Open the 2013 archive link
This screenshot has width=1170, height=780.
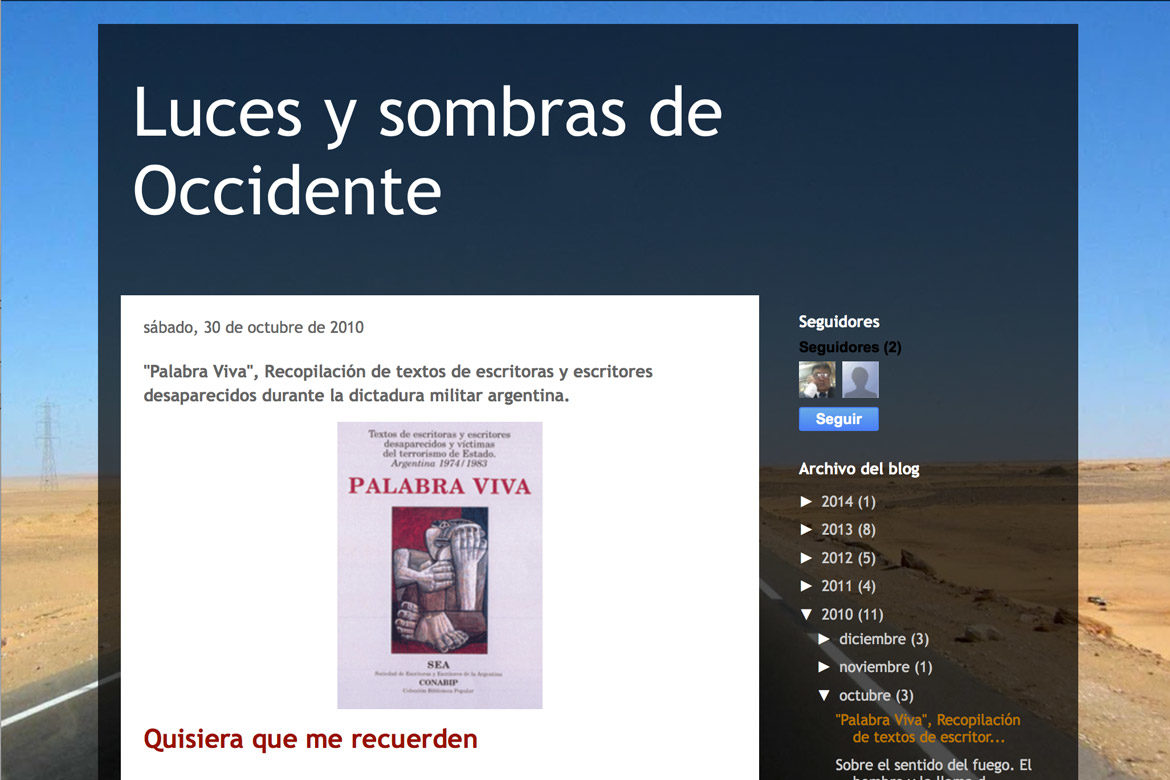837,530
